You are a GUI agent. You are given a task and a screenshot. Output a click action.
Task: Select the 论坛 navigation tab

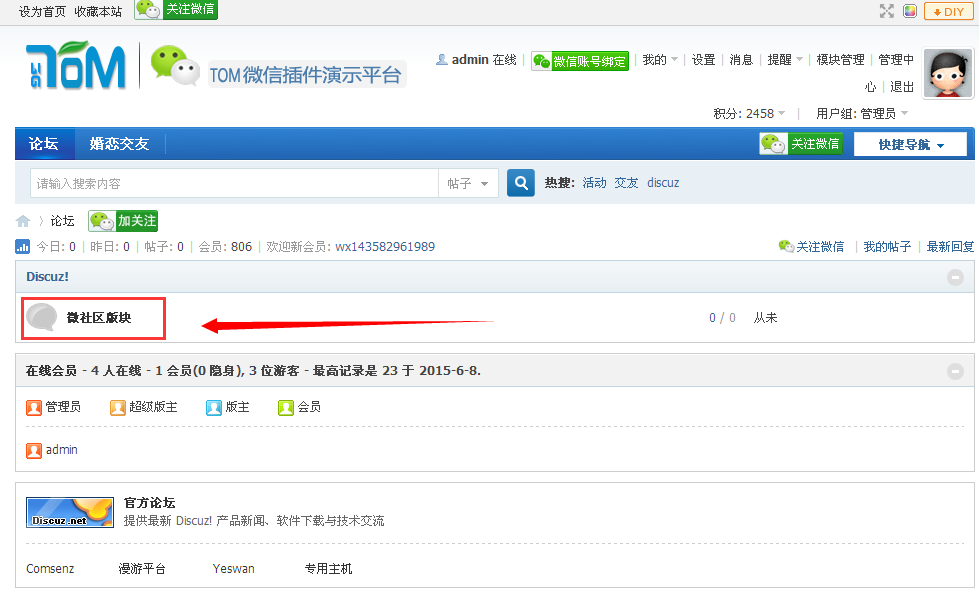tap(44, 144)
